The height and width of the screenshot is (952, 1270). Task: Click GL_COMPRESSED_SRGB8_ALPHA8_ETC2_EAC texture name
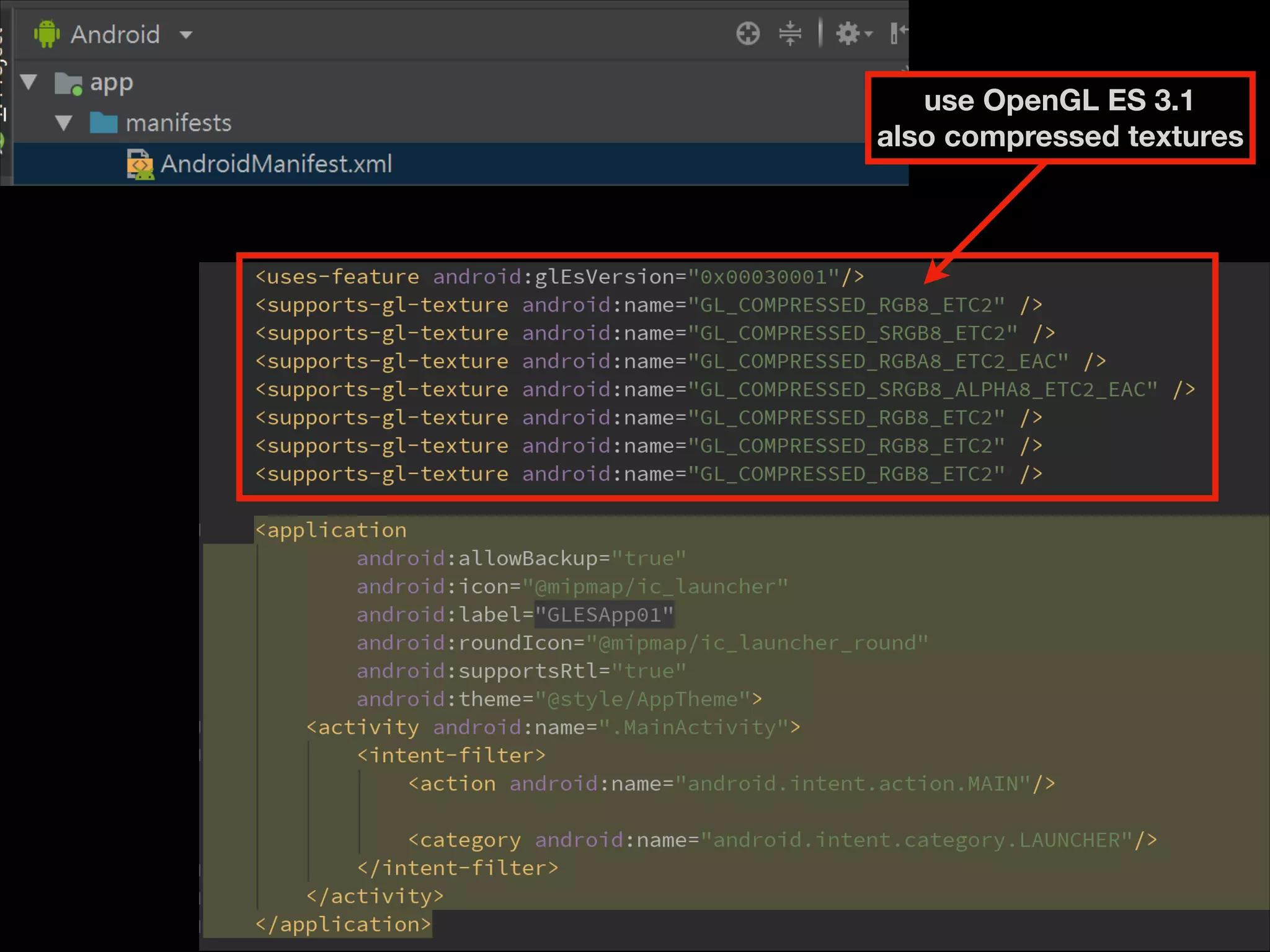tap(923, 390)
